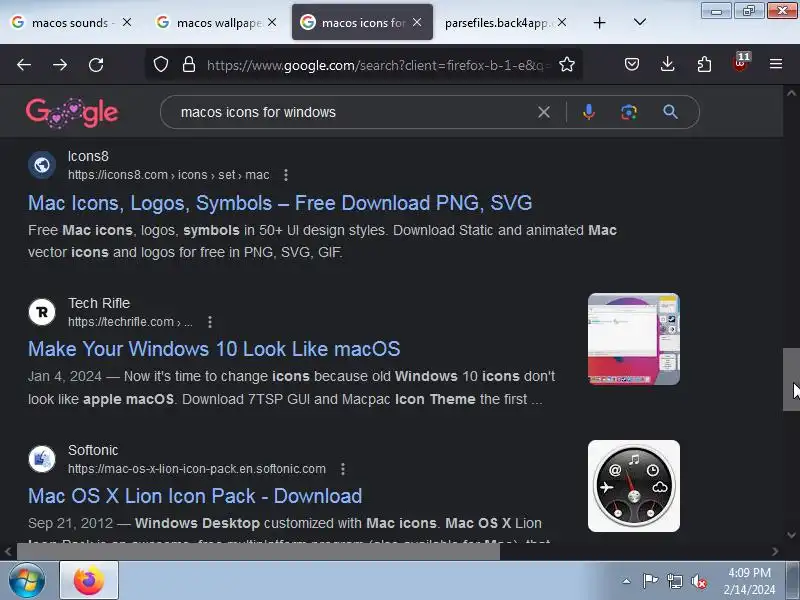The height and width of the screenshot is (600, 800).
Task: Open more options for Tech Rifle result
Action: tap(210, 322)
